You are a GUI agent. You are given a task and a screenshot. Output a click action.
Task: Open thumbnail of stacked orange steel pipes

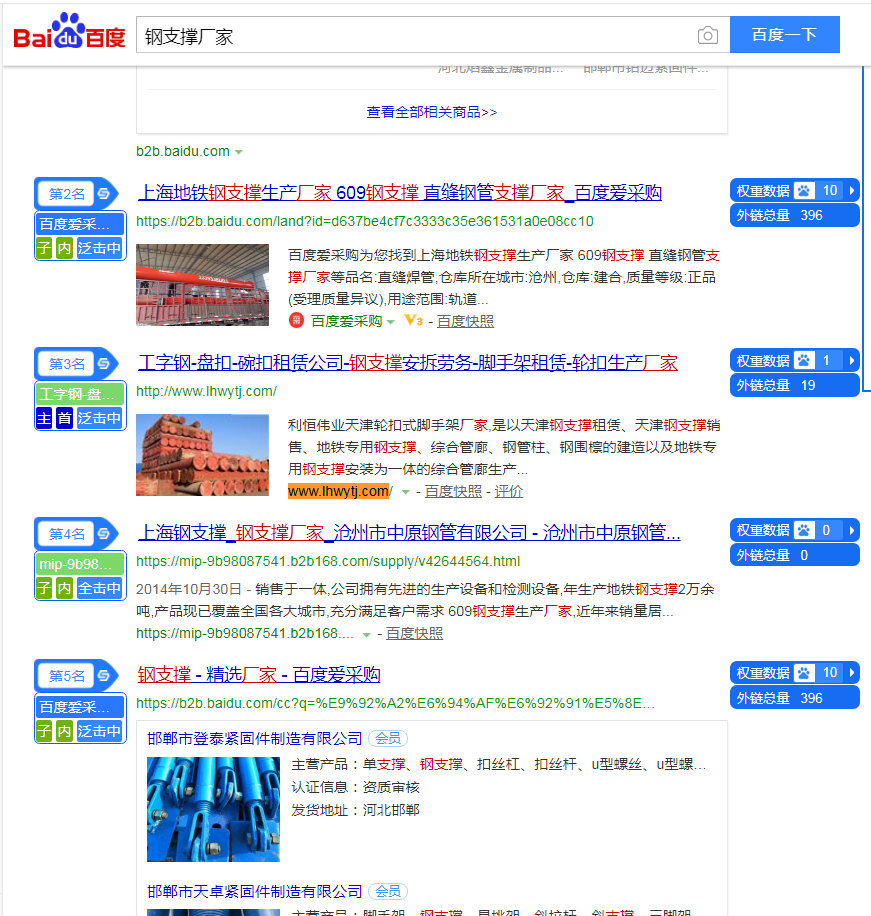[x=202, y=455]
